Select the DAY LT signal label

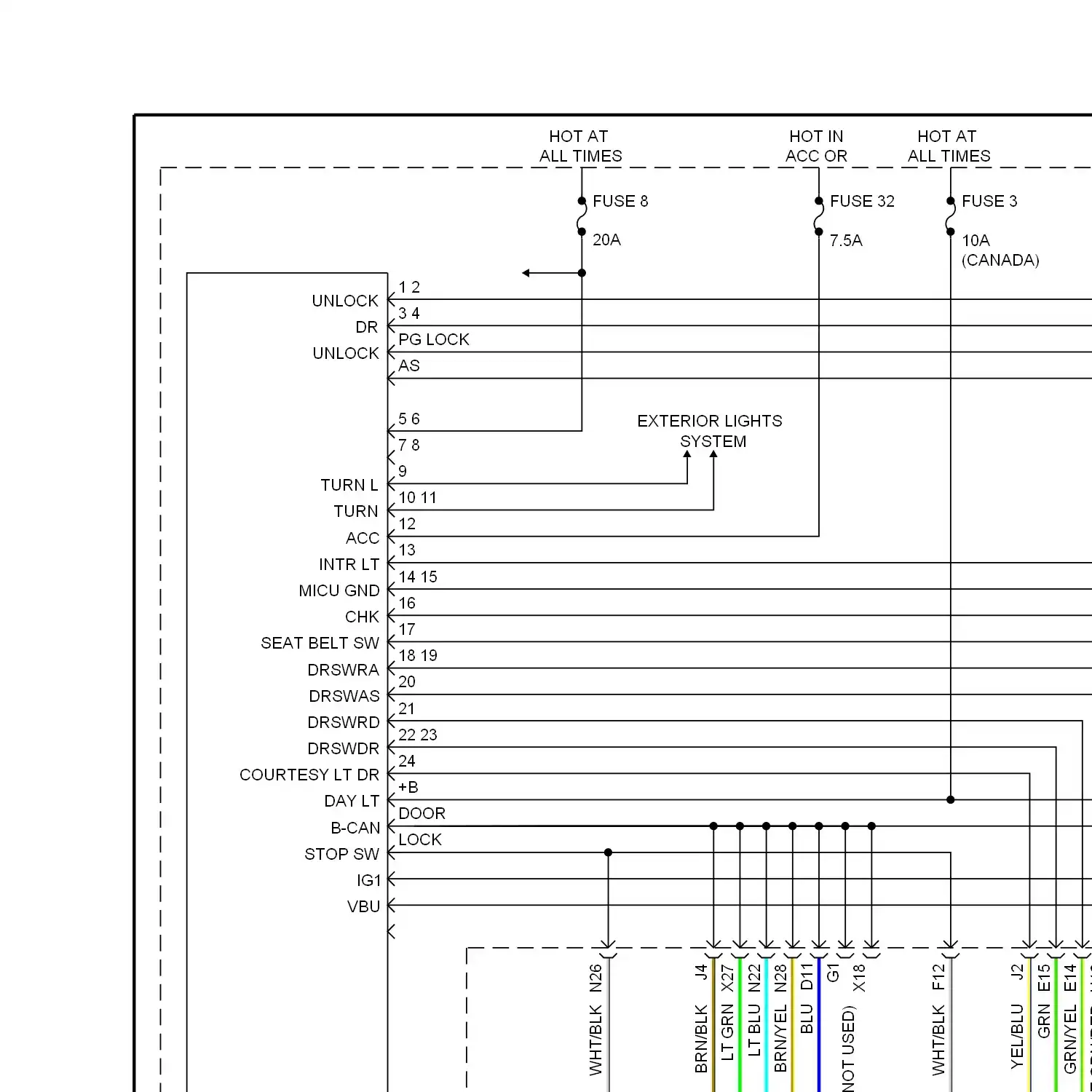[x=352, y=801]
